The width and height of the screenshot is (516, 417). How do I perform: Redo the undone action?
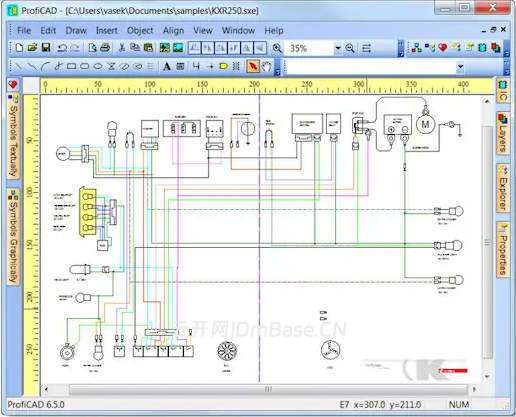click(75, 48)
